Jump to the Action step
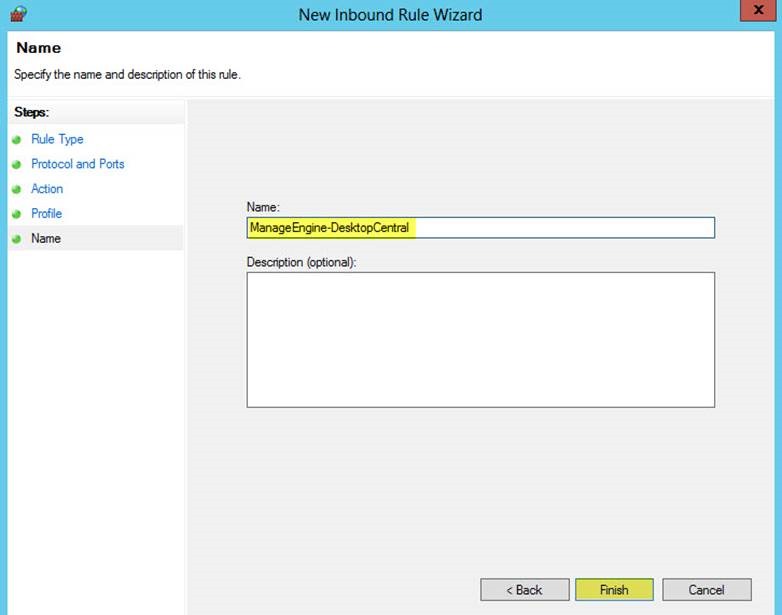Screen dimensions: 782x615 [47, 189]
